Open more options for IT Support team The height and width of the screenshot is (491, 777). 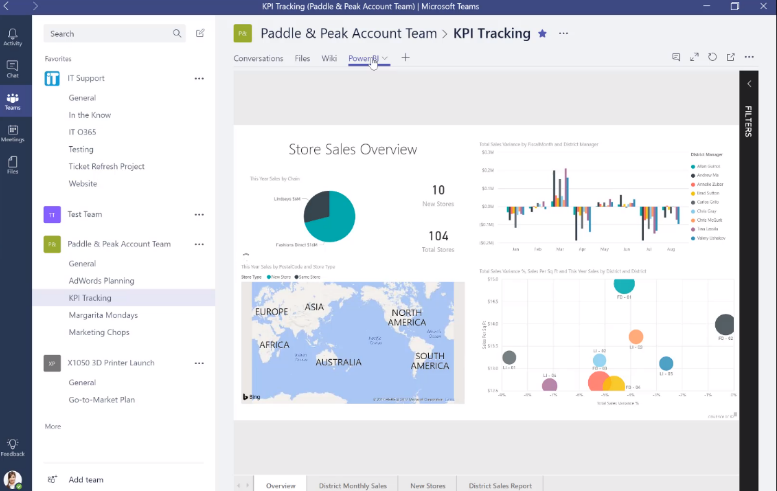(x=199, y=78)
